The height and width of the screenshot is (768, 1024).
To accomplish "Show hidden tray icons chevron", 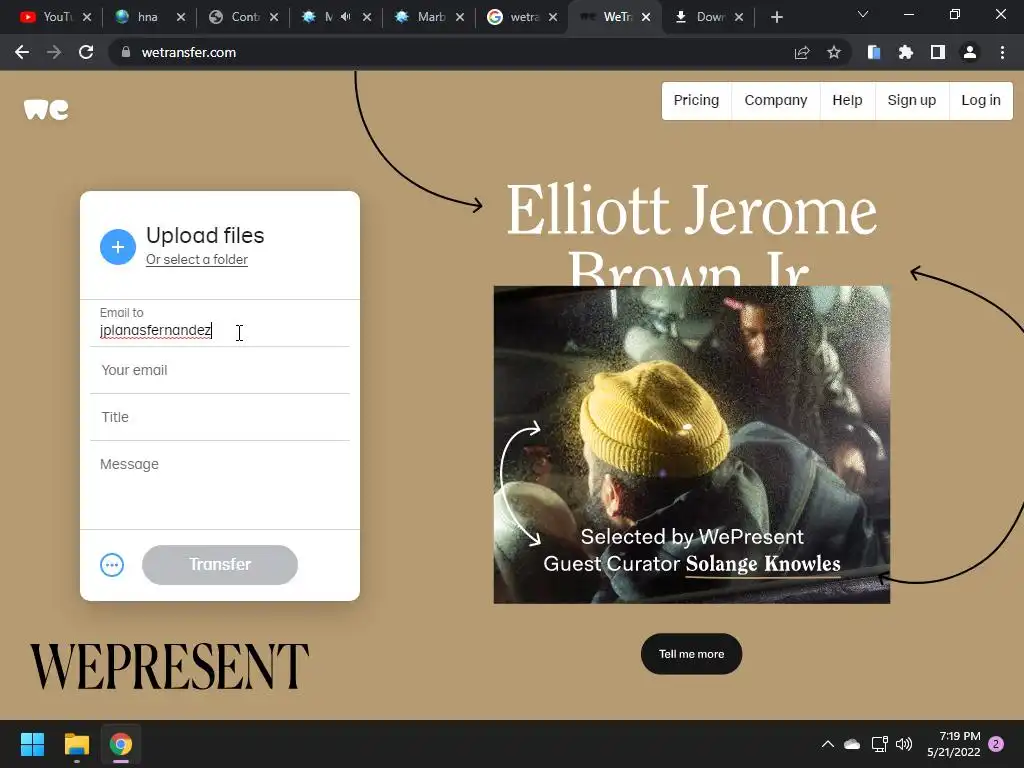I will (827, 744).
